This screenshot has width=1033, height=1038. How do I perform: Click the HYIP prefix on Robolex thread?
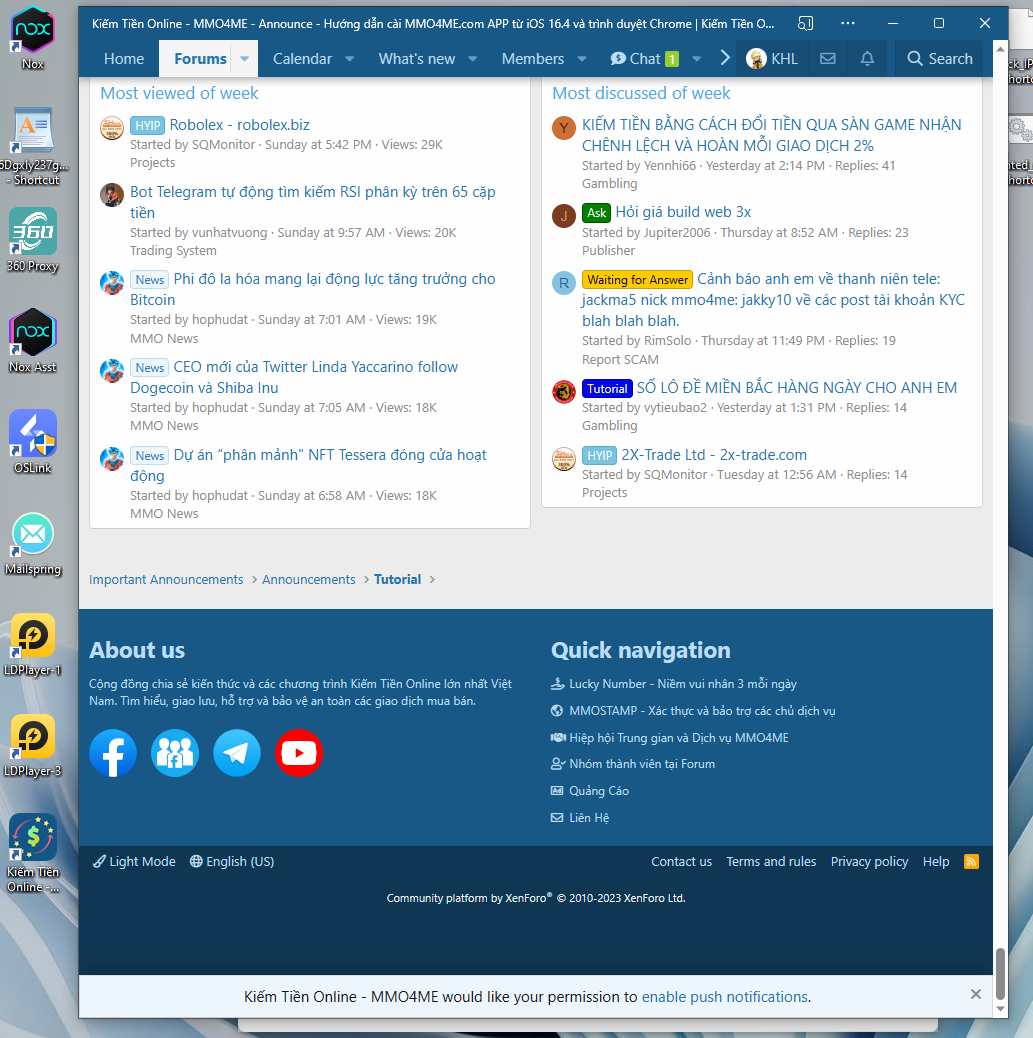pyautogui.click(x=148, y=125)
